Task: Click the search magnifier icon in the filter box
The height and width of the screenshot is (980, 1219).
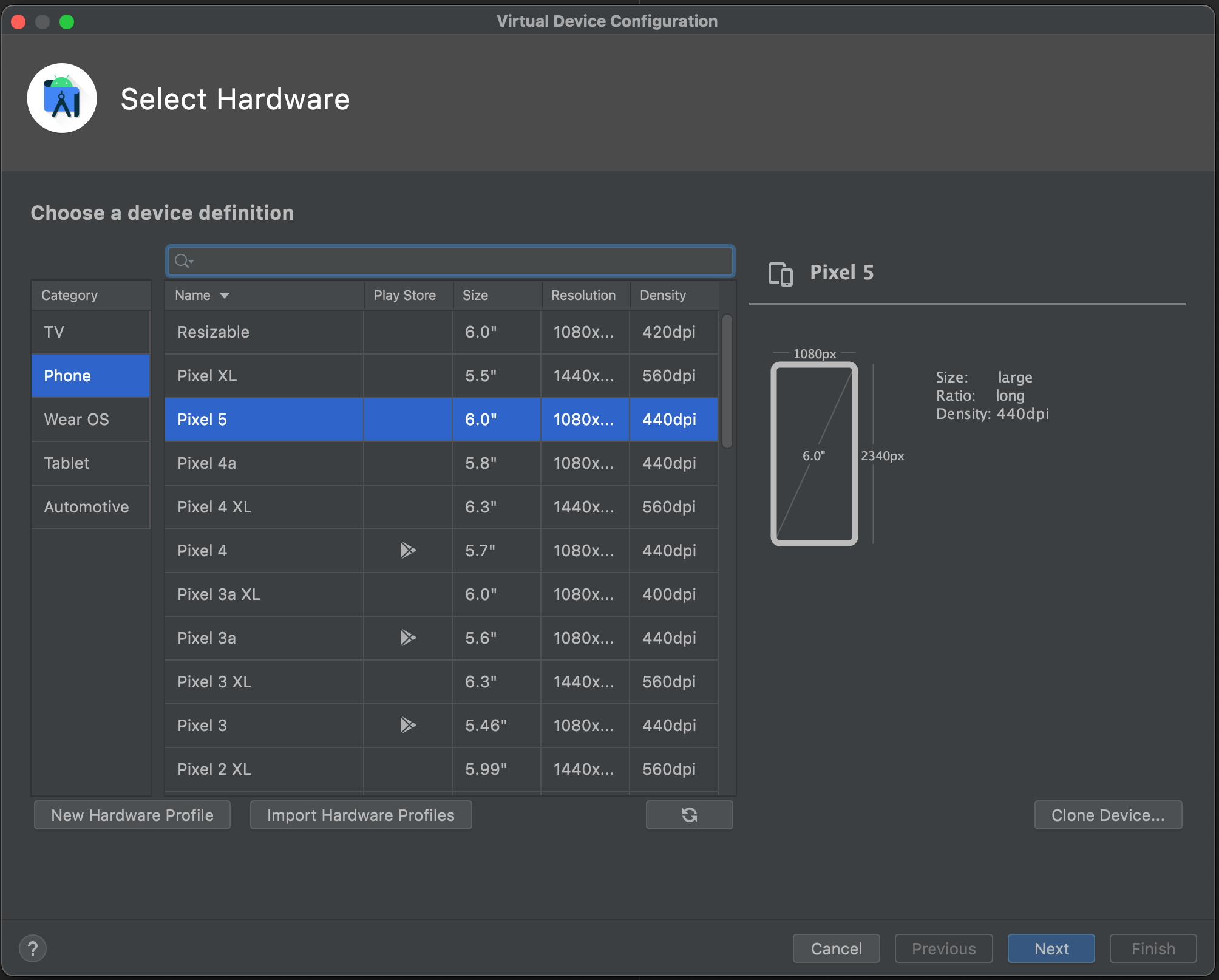Action: pyautogui.click(x=183, y=261)
